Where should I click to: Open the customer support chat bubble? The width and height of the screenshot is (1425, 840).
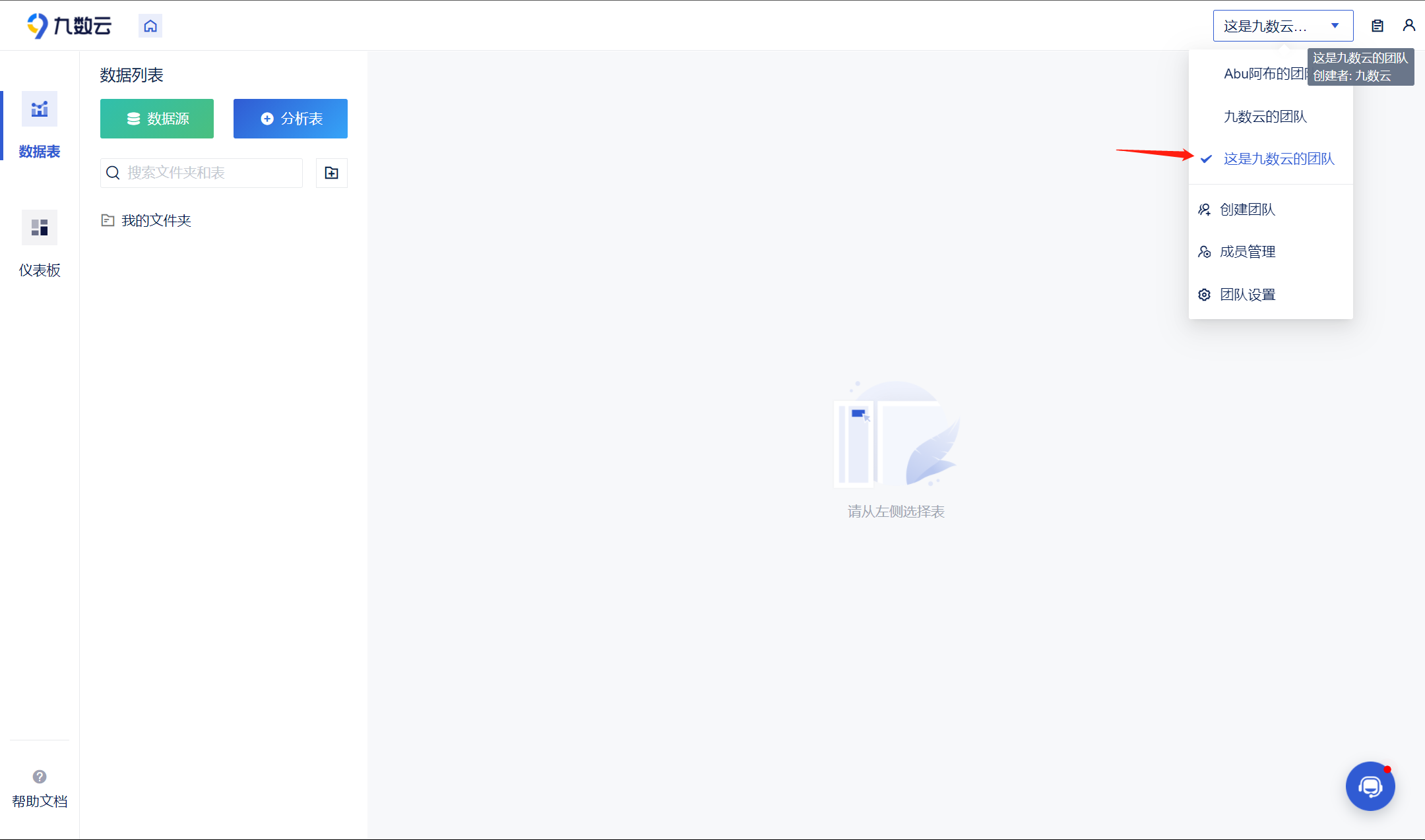[1370, 786]
